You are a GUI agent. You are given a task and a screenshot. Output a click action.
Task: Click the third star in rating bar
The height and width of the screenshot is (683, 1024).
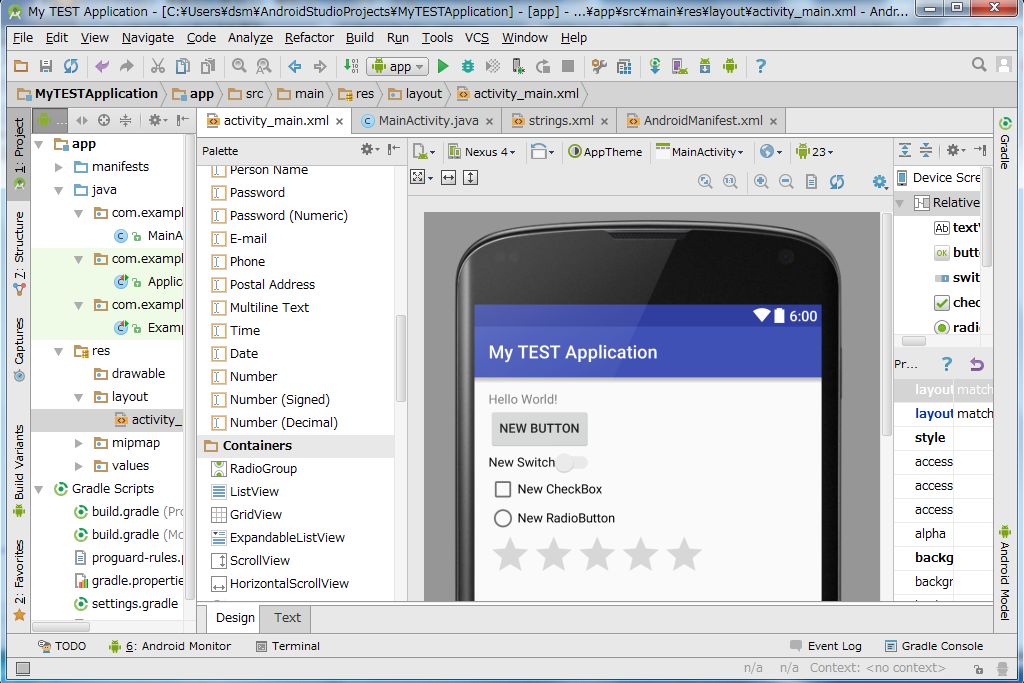(x=597, y=554)
